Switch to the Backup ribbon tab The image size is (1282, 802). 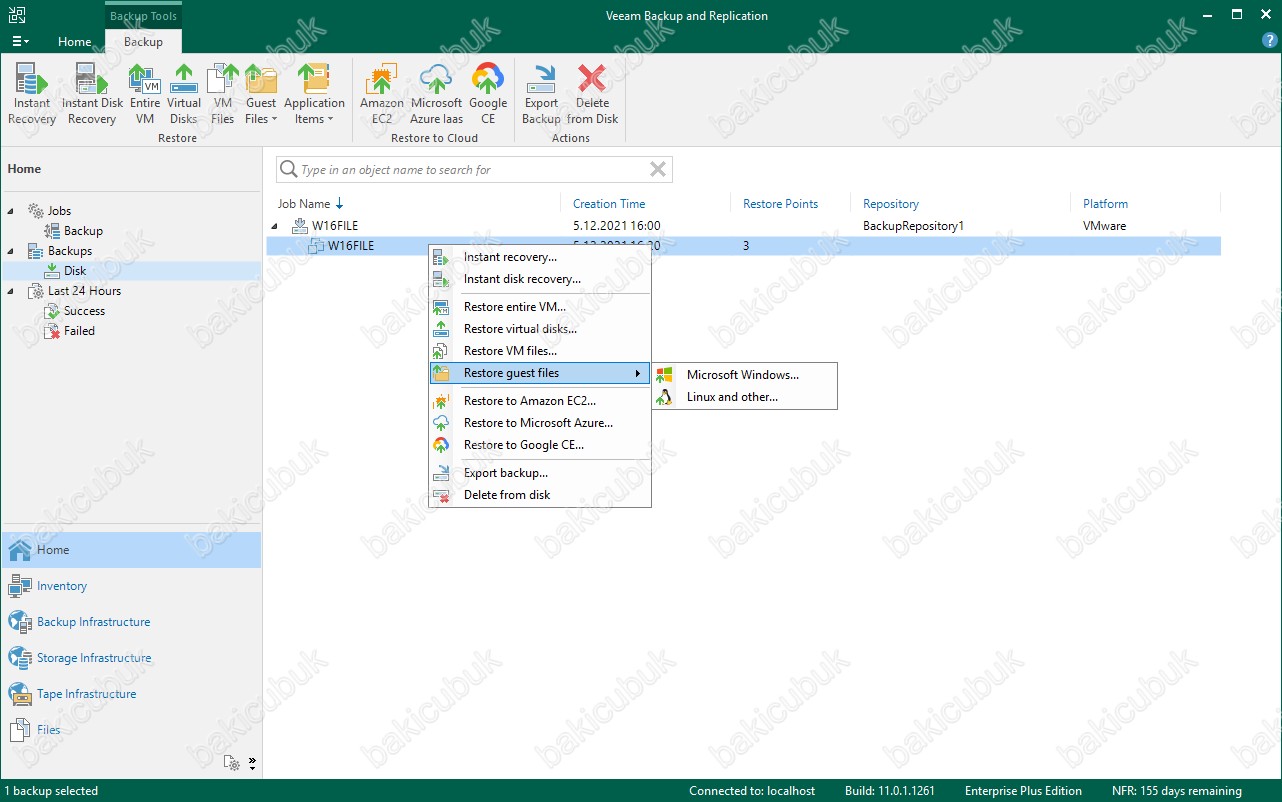pyautogui.click(x=143, y=42)
